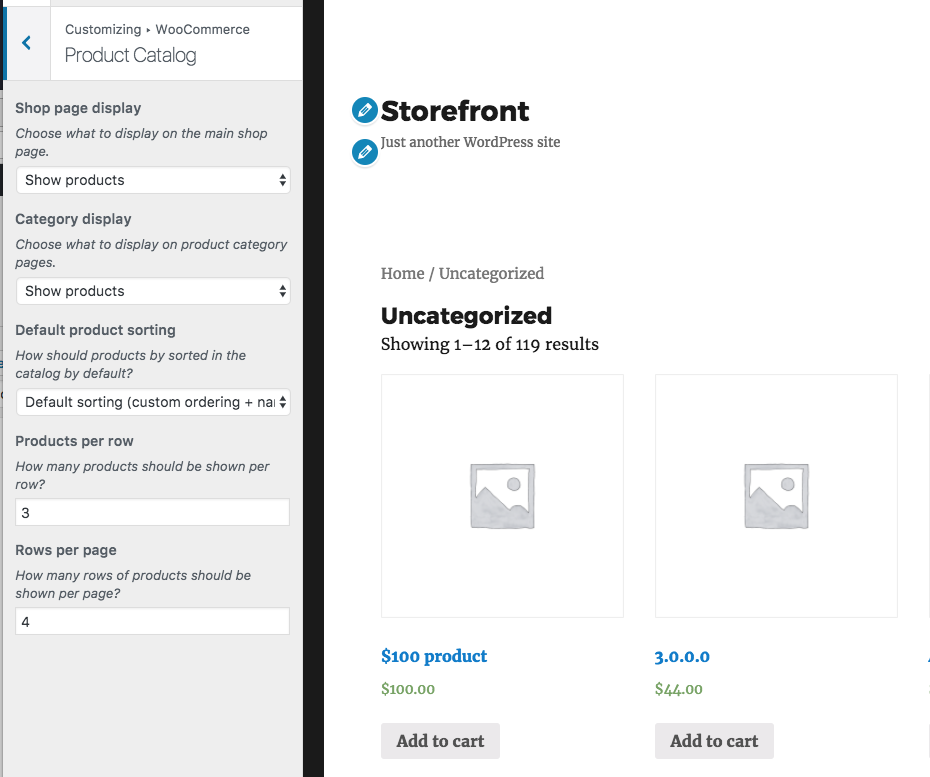Click the pencil edit icon beside Storefront title
Screen dimensions: 930x777
[365, 110]
